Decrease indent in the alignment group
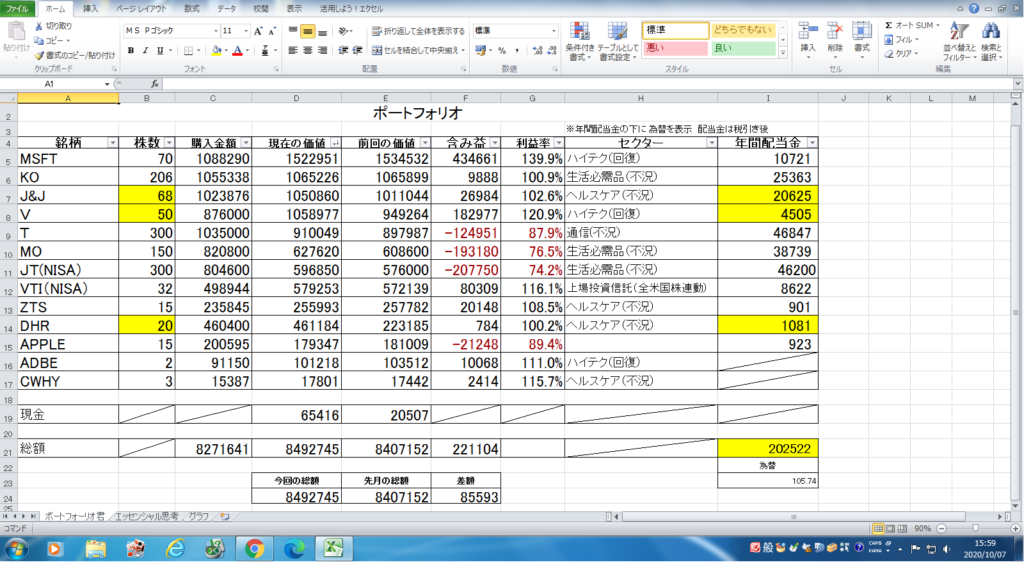The width and height of the screenshot is (1024, 576). tap(343, 50)
